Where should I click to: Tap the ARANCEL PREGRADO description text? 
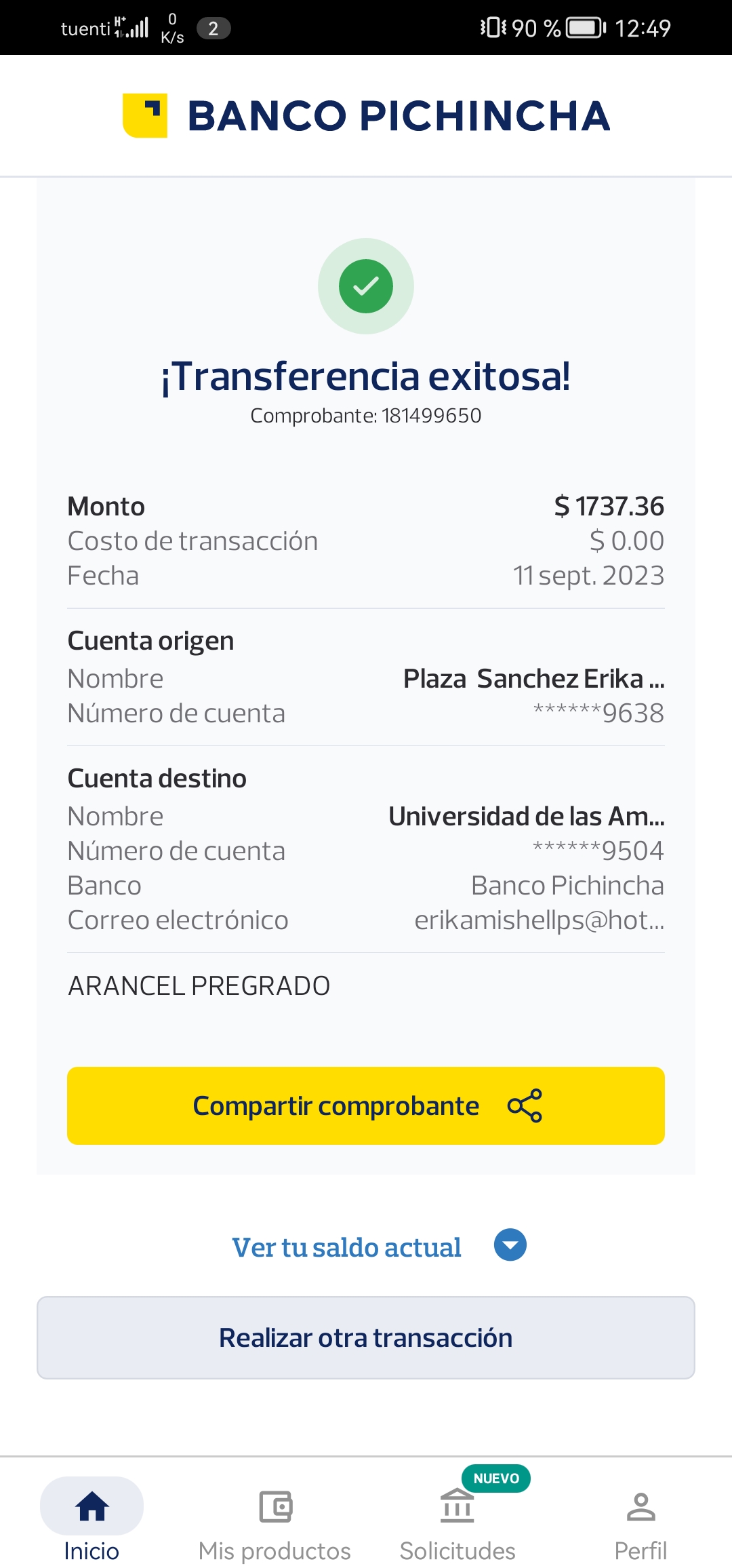199,986
